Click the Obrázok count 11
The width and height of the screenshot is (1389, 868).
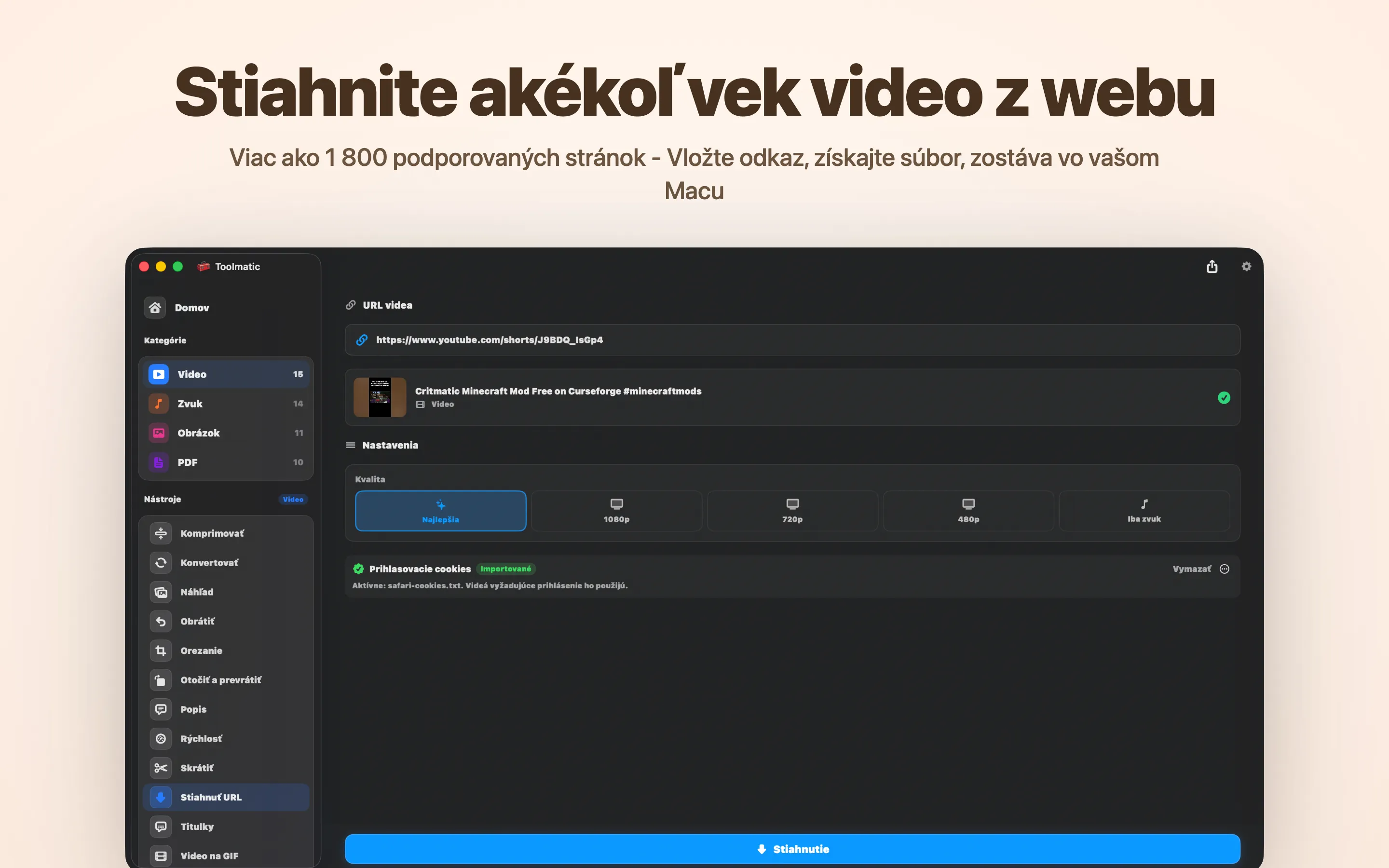tap(299, 433)
